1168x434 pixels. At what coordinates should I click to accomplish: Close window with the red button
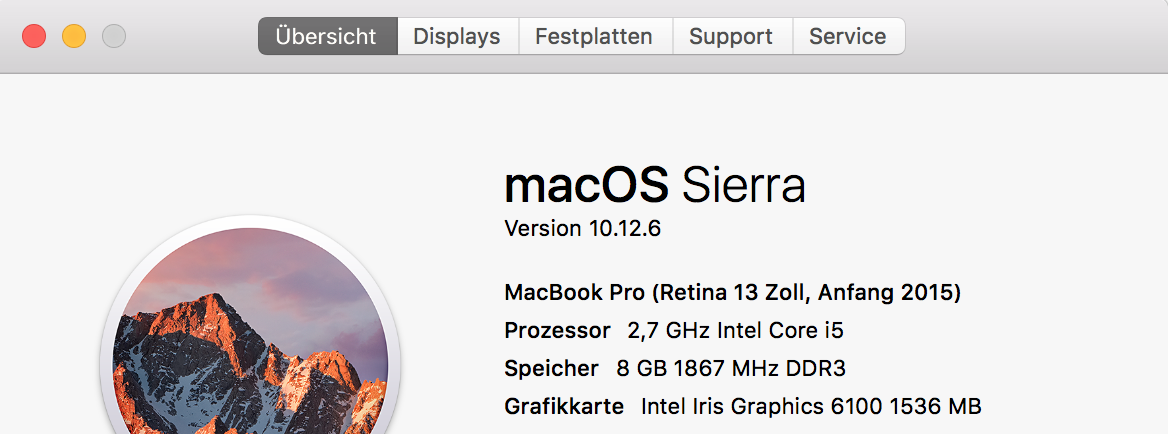[x=34, y=37]
